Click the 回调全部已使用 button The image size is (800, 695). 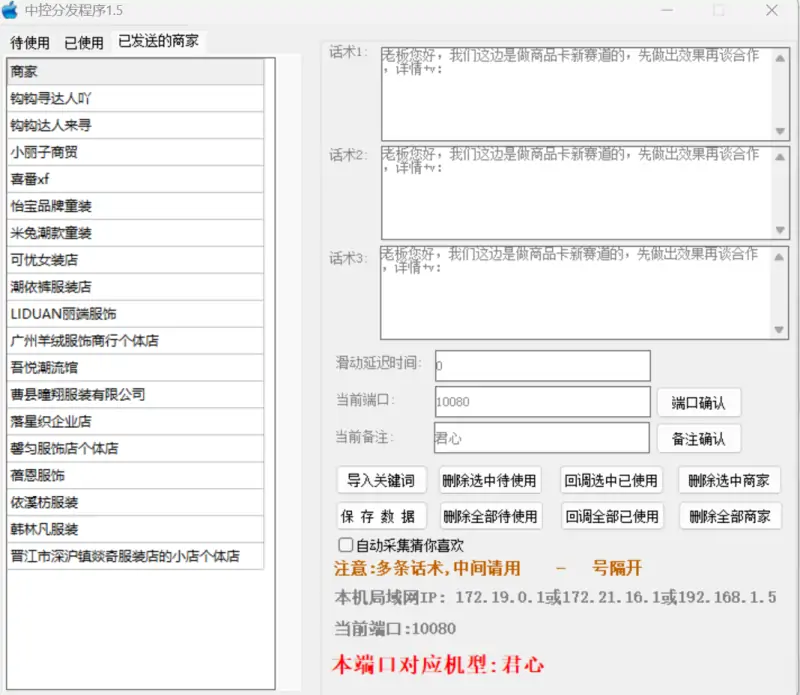tap(610, 513)
